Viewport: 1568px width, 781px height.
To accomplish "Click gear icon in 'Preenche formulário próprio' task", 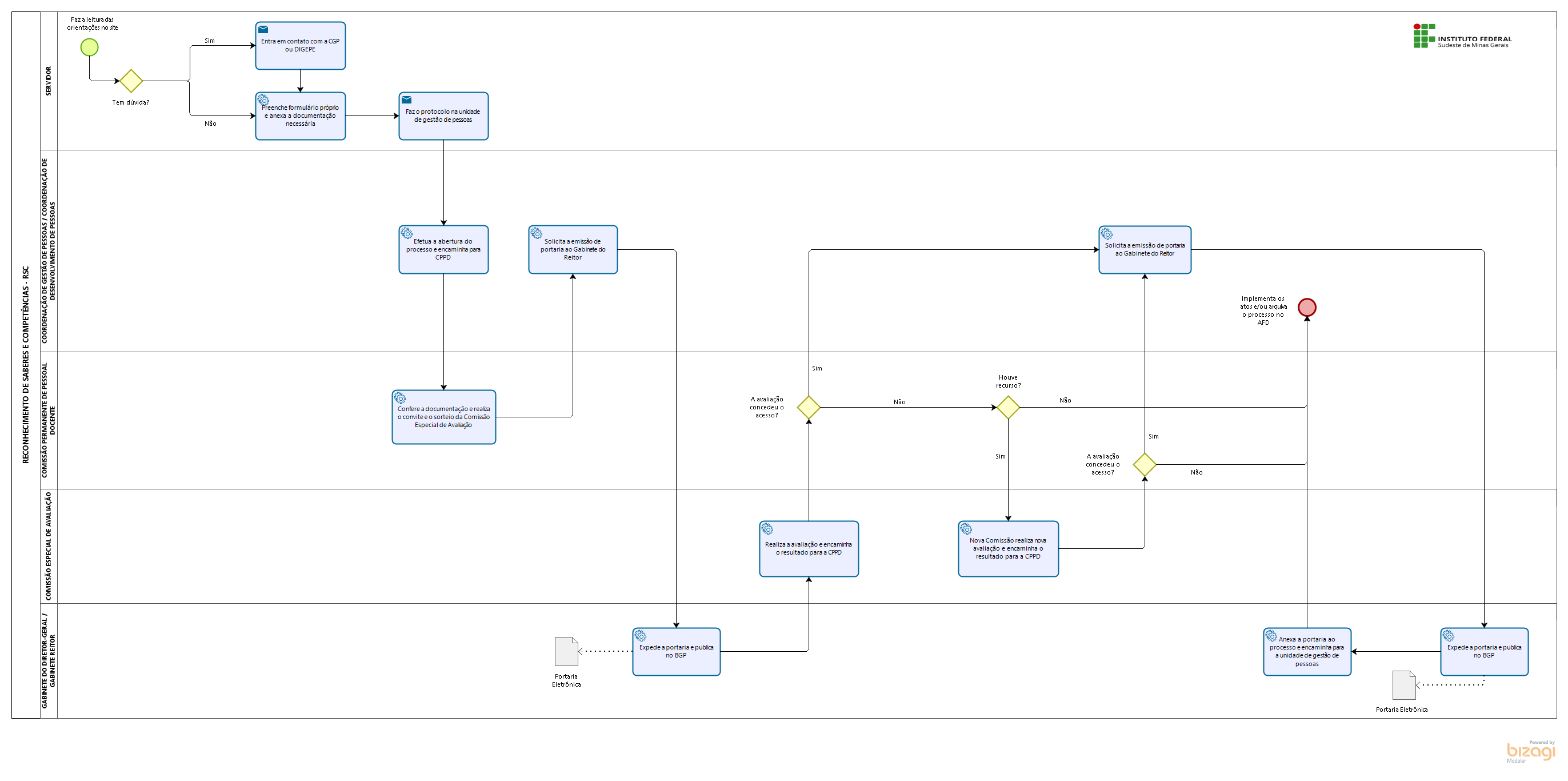I will coord(263,99).
